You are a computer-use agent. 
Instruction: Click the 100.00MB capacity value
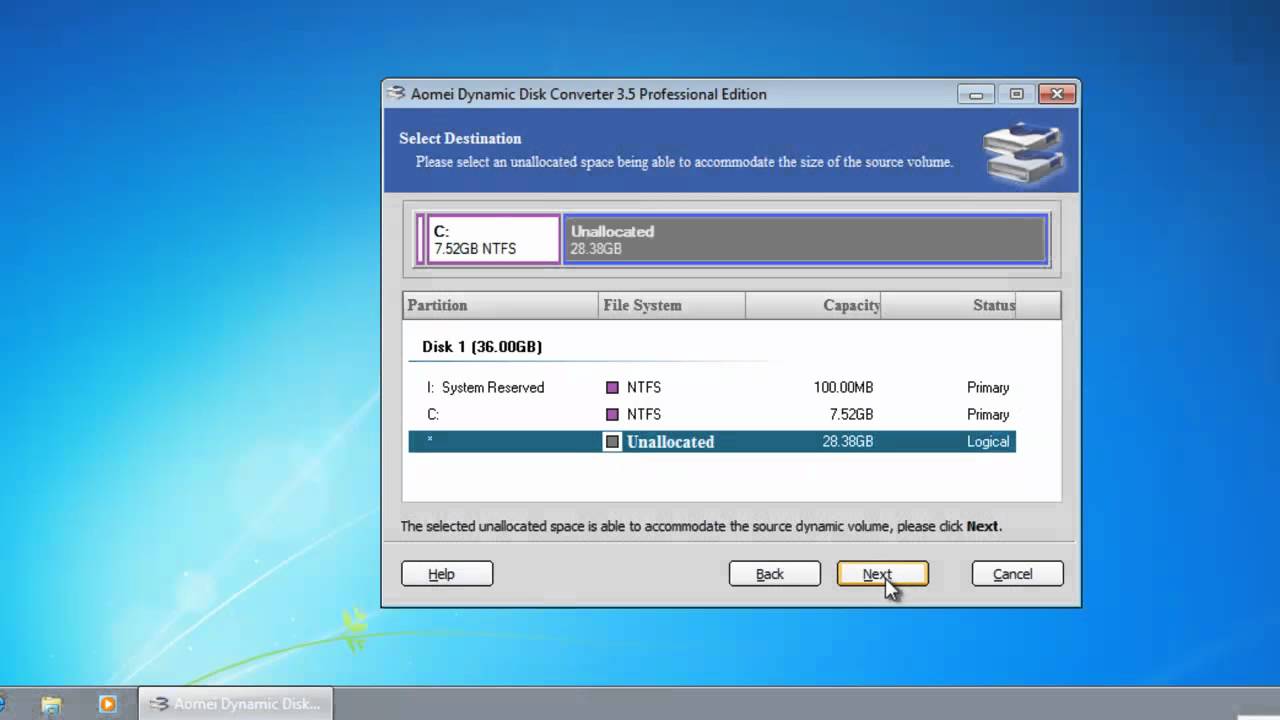843,387
